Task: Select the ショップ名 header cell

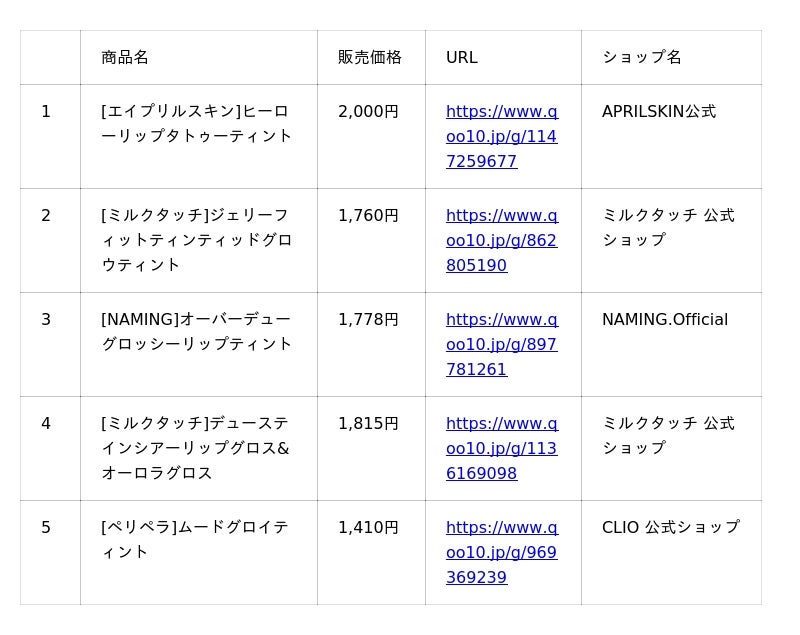Action: click(642, 57)
